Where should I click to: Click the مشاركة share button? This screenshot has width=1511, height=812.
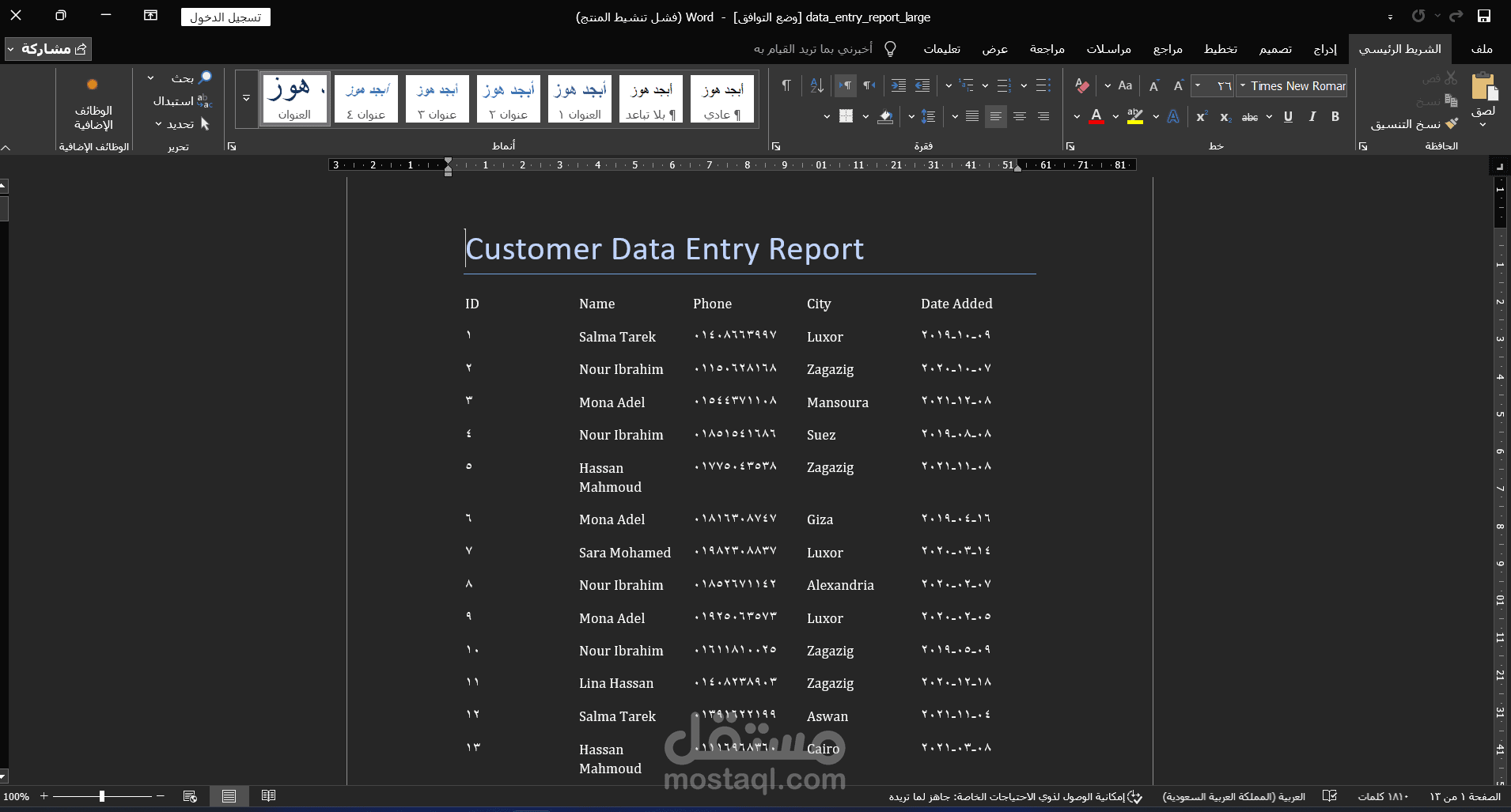pyautogui.click(x=48, y=49)
